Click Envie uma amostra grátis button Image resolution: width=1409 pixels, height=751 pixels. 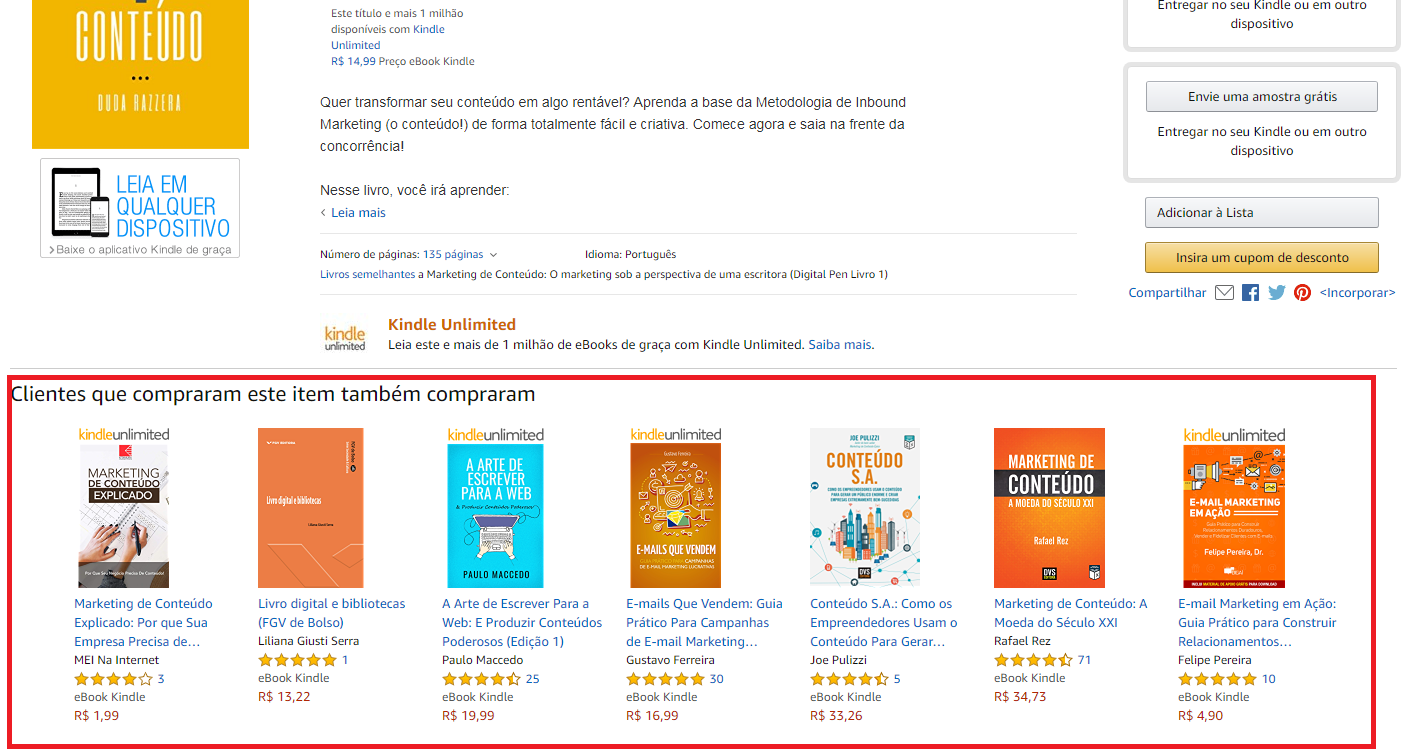tap(1262, 97)
